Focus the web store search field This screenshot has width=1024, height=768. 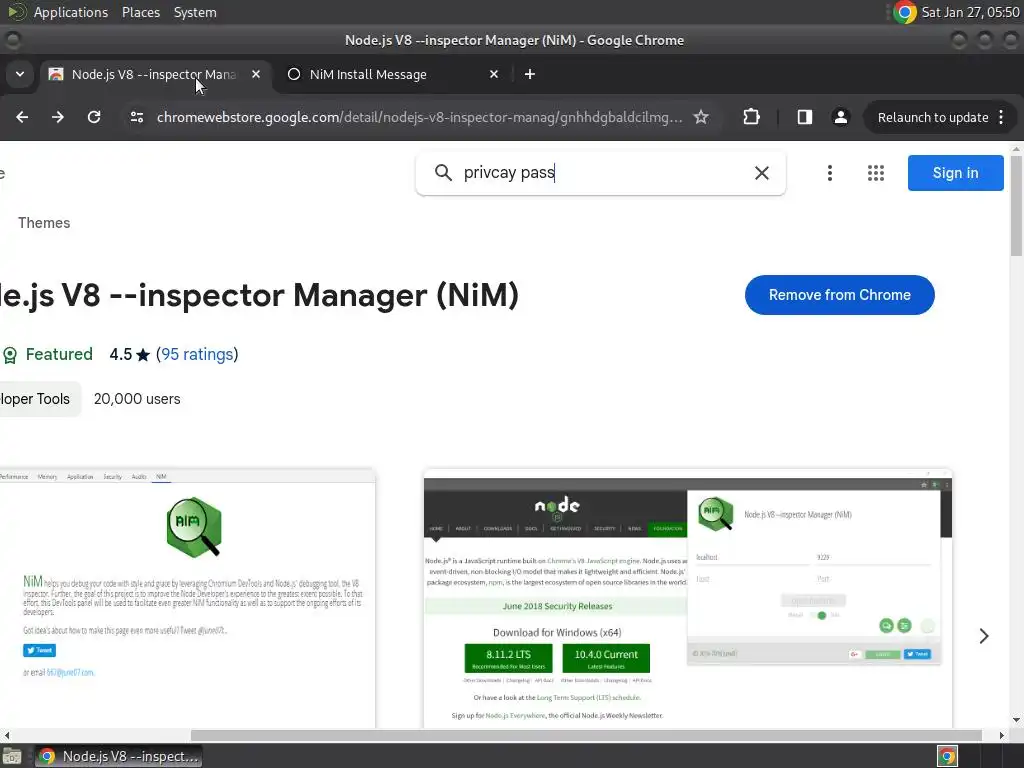[x=601, y=172]
